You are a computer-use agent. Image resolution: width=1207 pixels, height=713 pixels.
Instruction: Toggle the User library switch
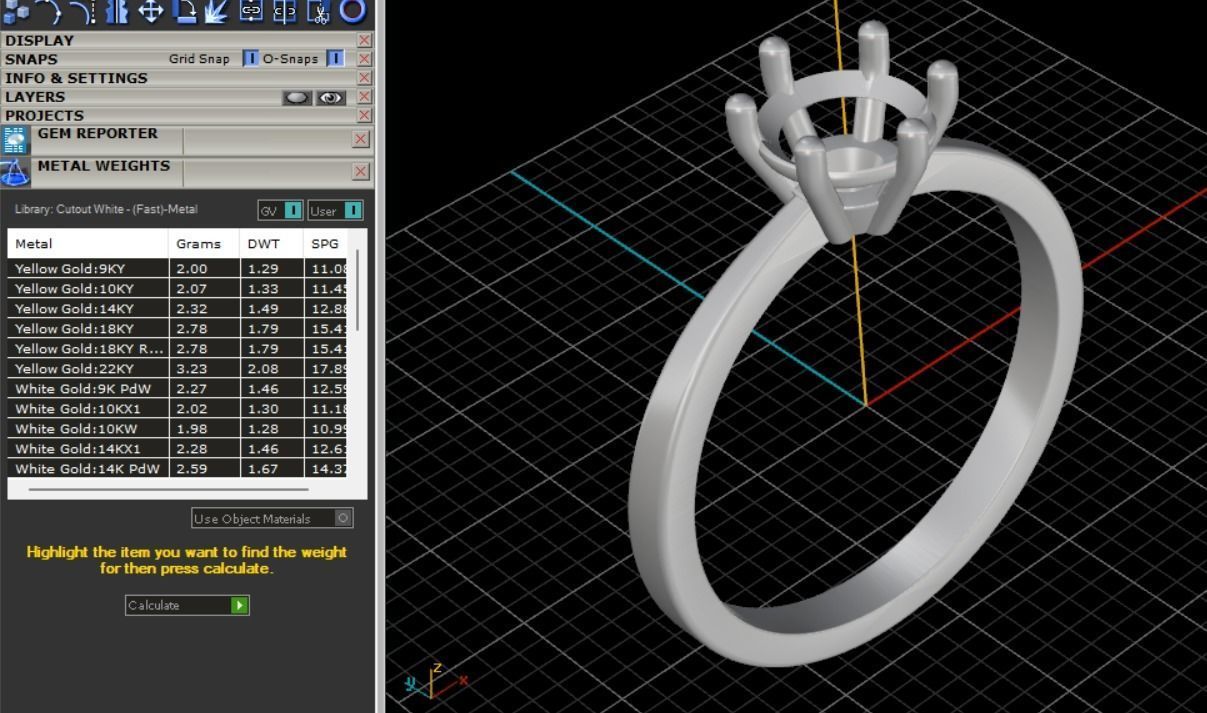[336, 210]
